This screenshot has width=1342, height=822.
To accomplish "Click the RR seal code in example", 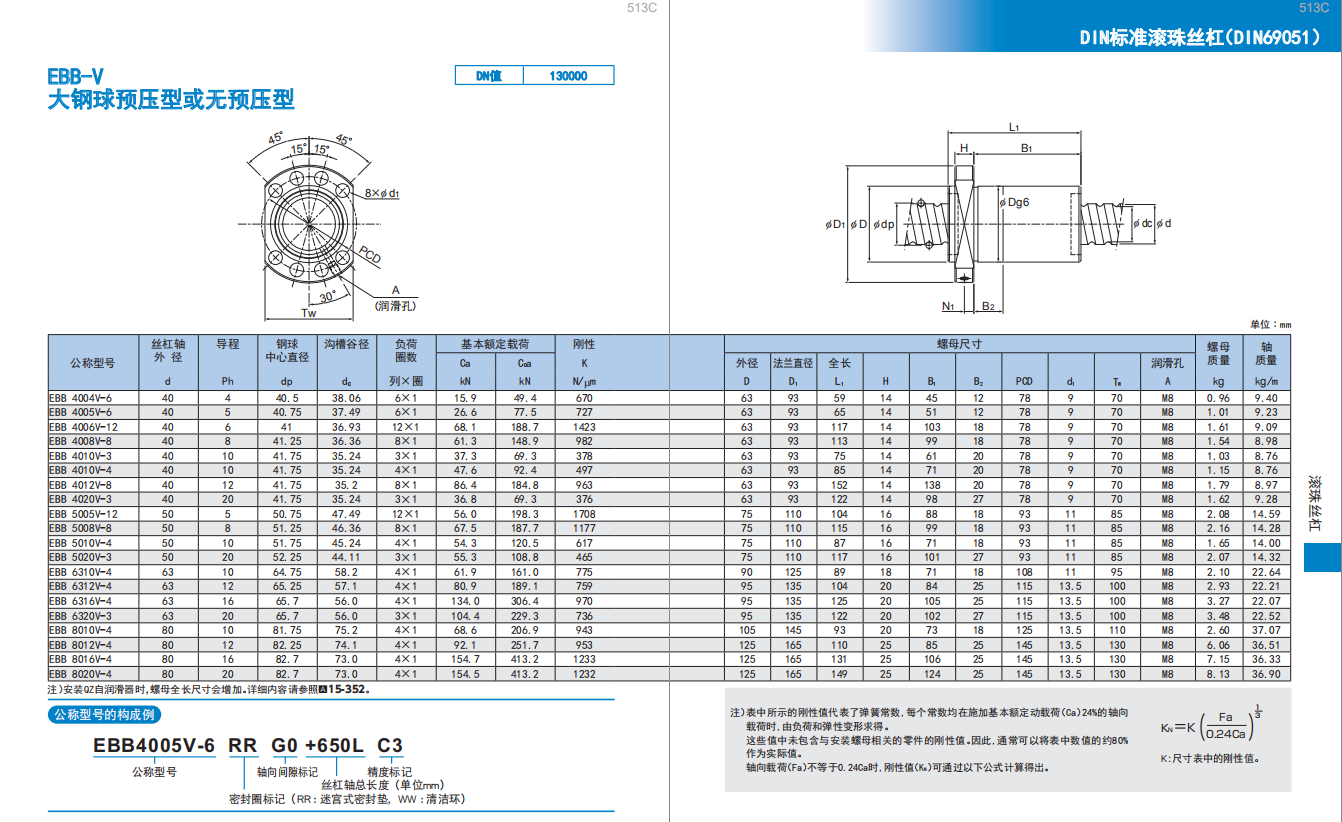I will point(243,746).
